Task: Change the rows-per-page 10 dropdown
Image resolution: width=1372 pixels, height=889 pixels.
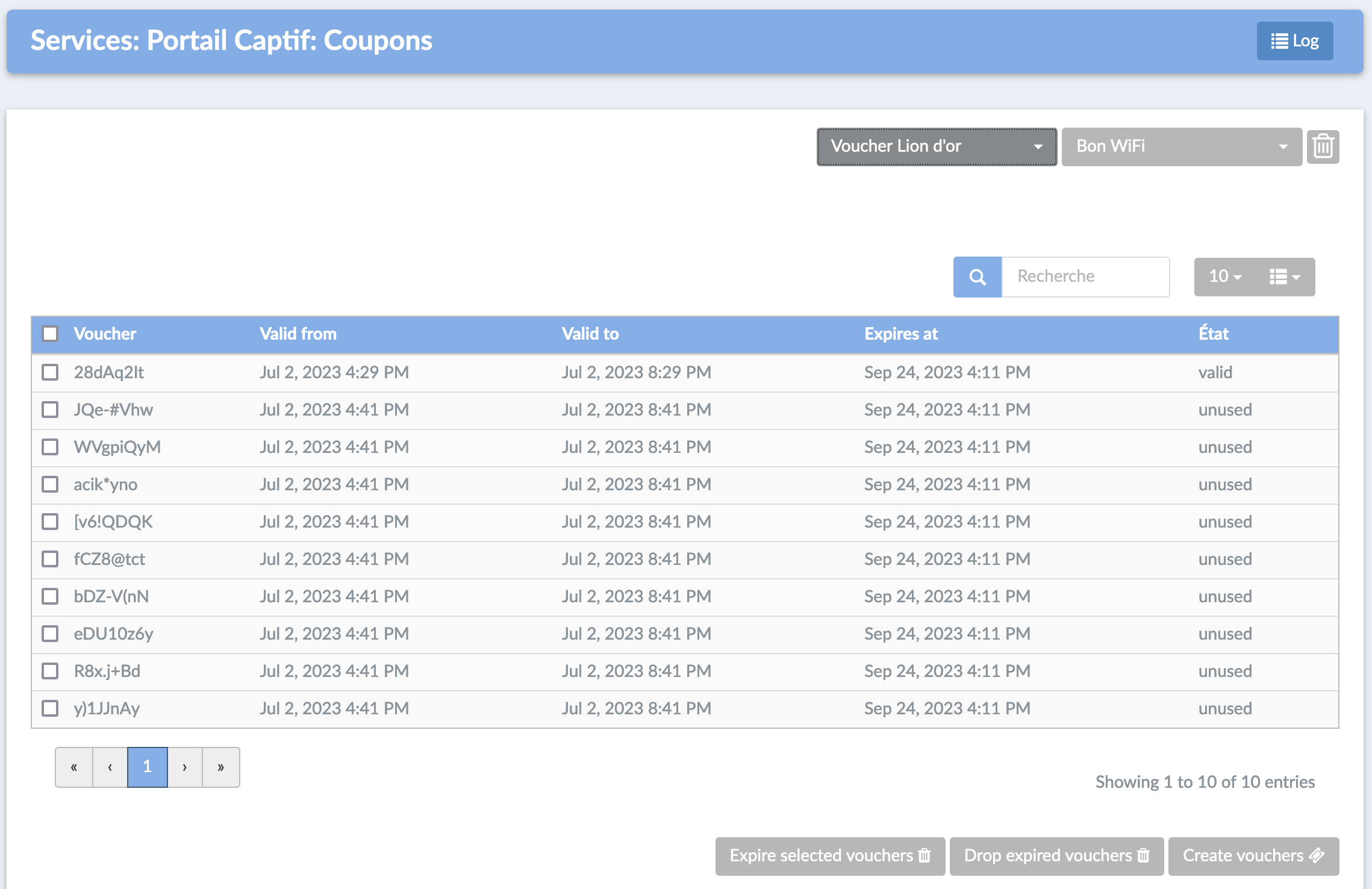Action: (1225, 276)
